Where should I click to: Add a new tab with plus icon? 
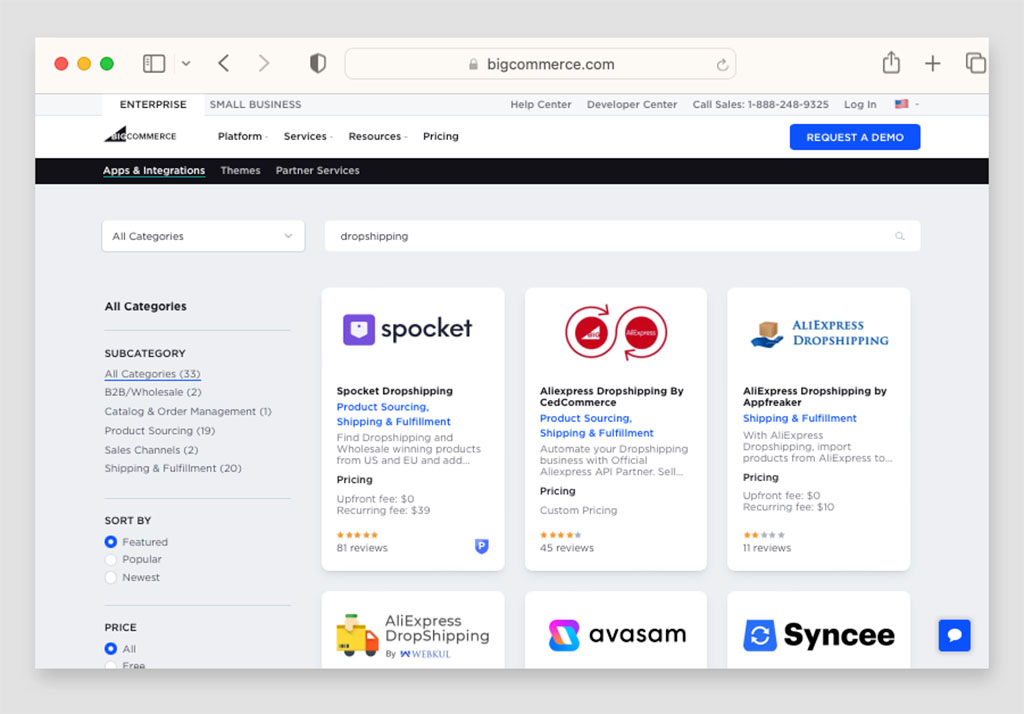933,63
